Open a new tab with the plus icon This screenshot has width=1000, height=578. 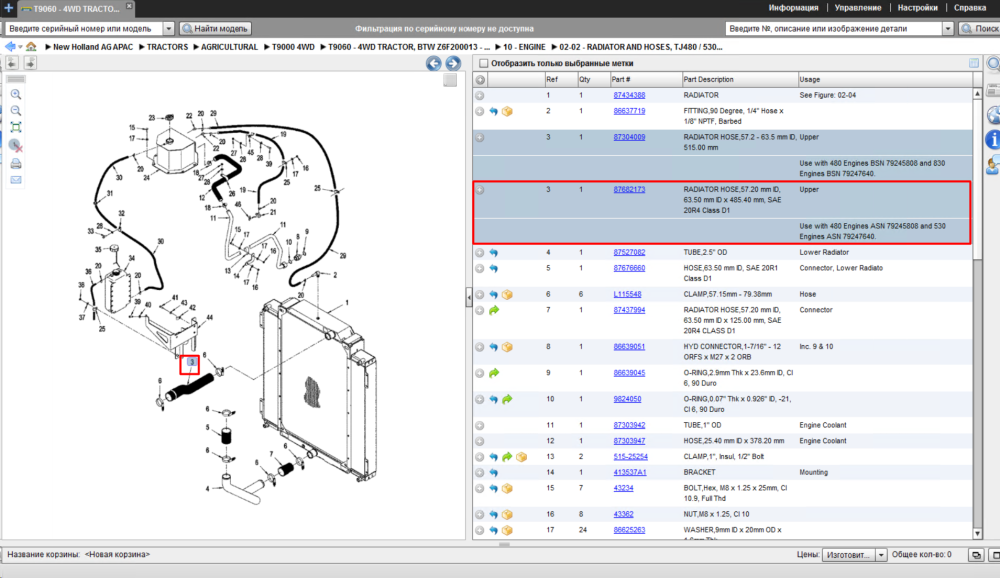[8, 8]
